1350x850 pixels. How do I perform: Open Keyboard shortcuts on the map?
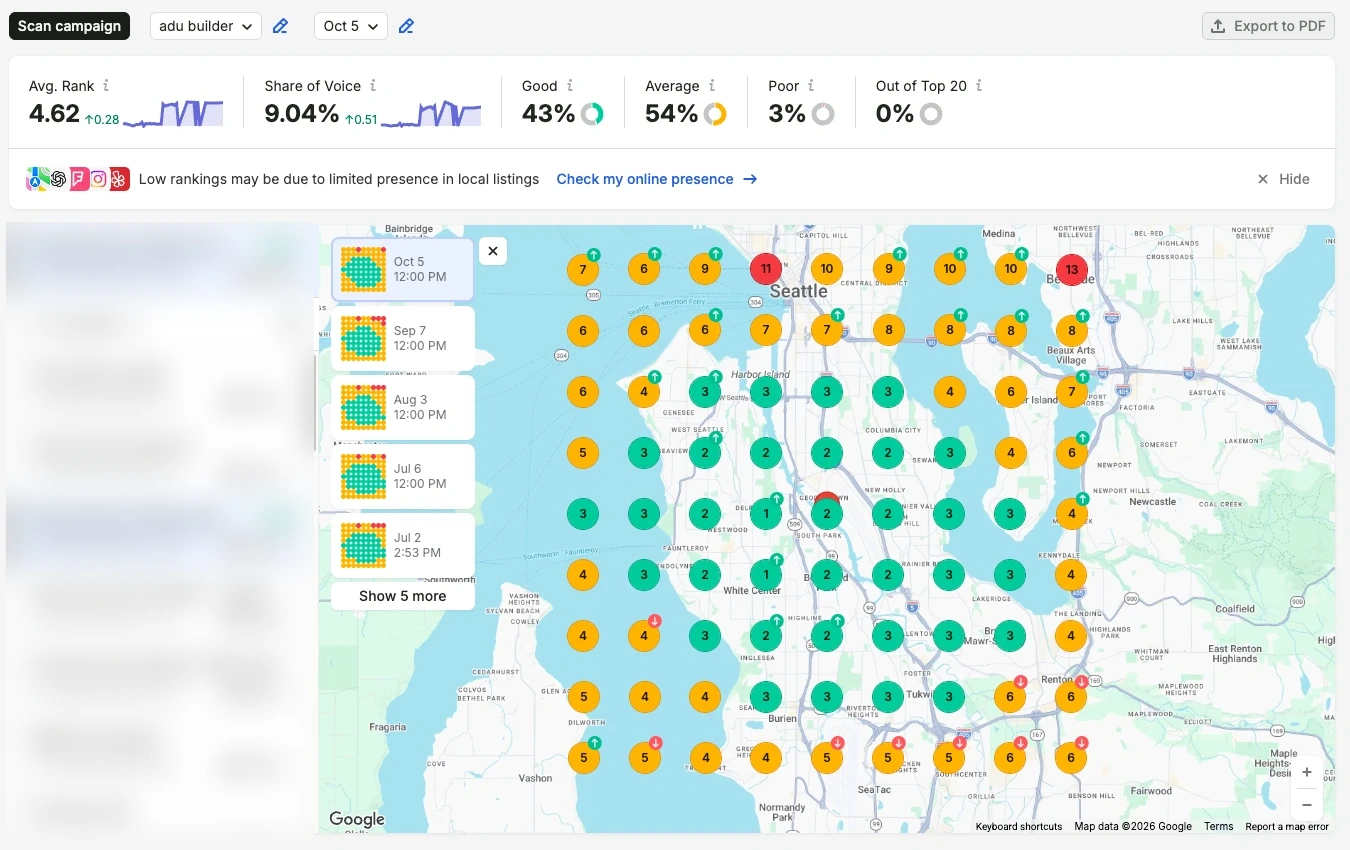tap(1019, 827)
